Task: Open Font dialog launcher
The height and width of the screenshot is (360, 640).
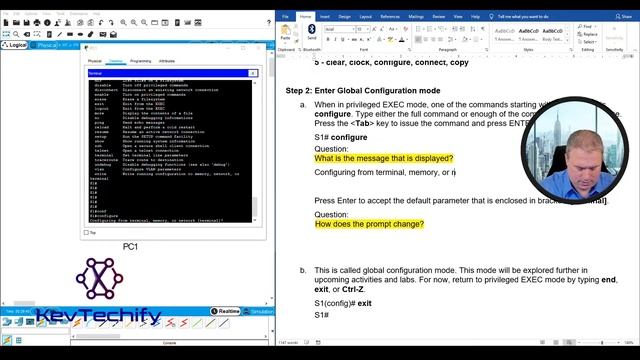Action: point(409,50)
